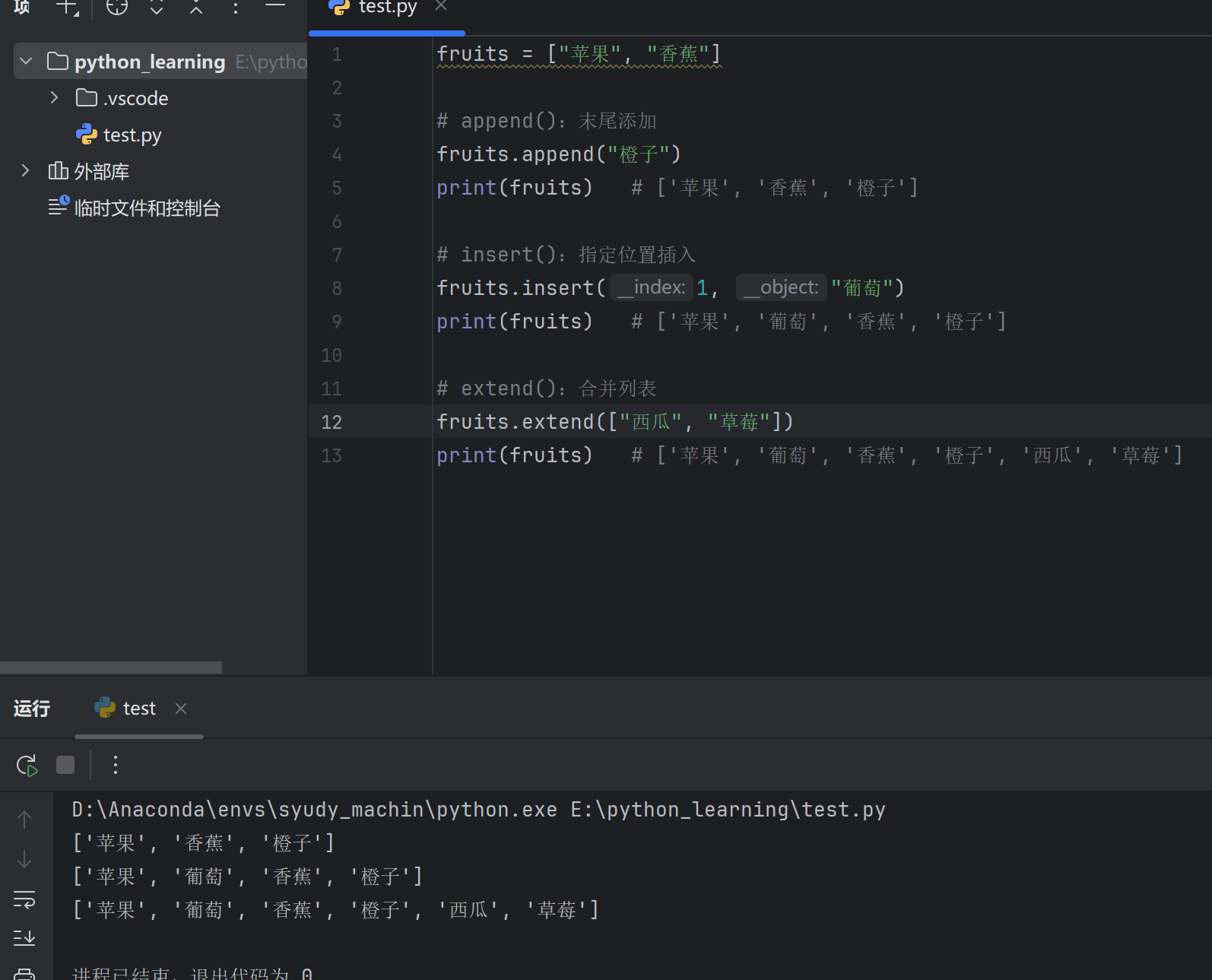Open the project panel options menu
Viewport: 1212px width, 980px height.
coord(236,8)
